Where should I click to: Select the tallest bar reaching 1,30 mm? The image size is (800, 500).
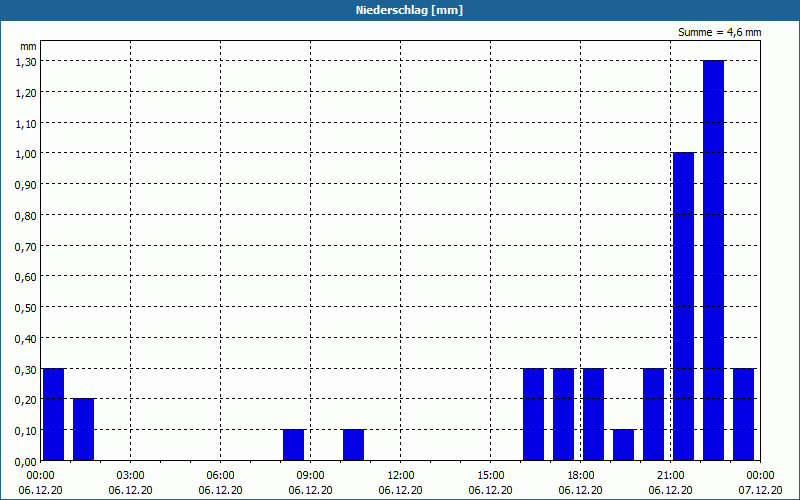click(713, 260)
